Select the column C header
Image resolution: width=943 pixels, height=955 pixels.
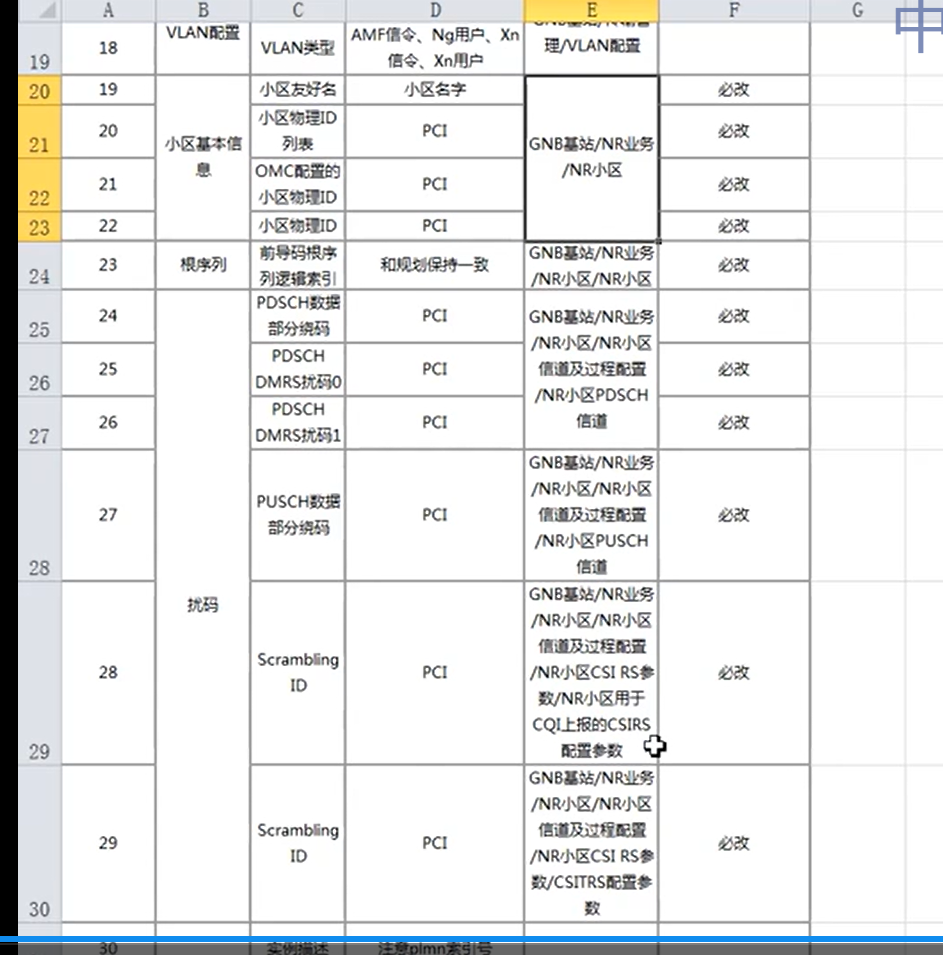click(298, 11)
